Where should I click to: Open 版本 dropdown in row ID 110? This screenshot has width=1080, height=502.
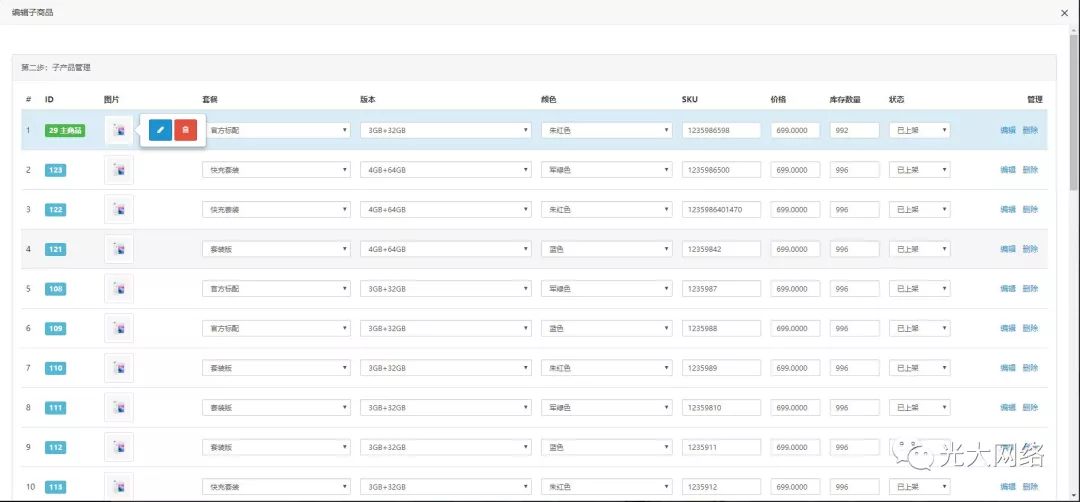446,368
